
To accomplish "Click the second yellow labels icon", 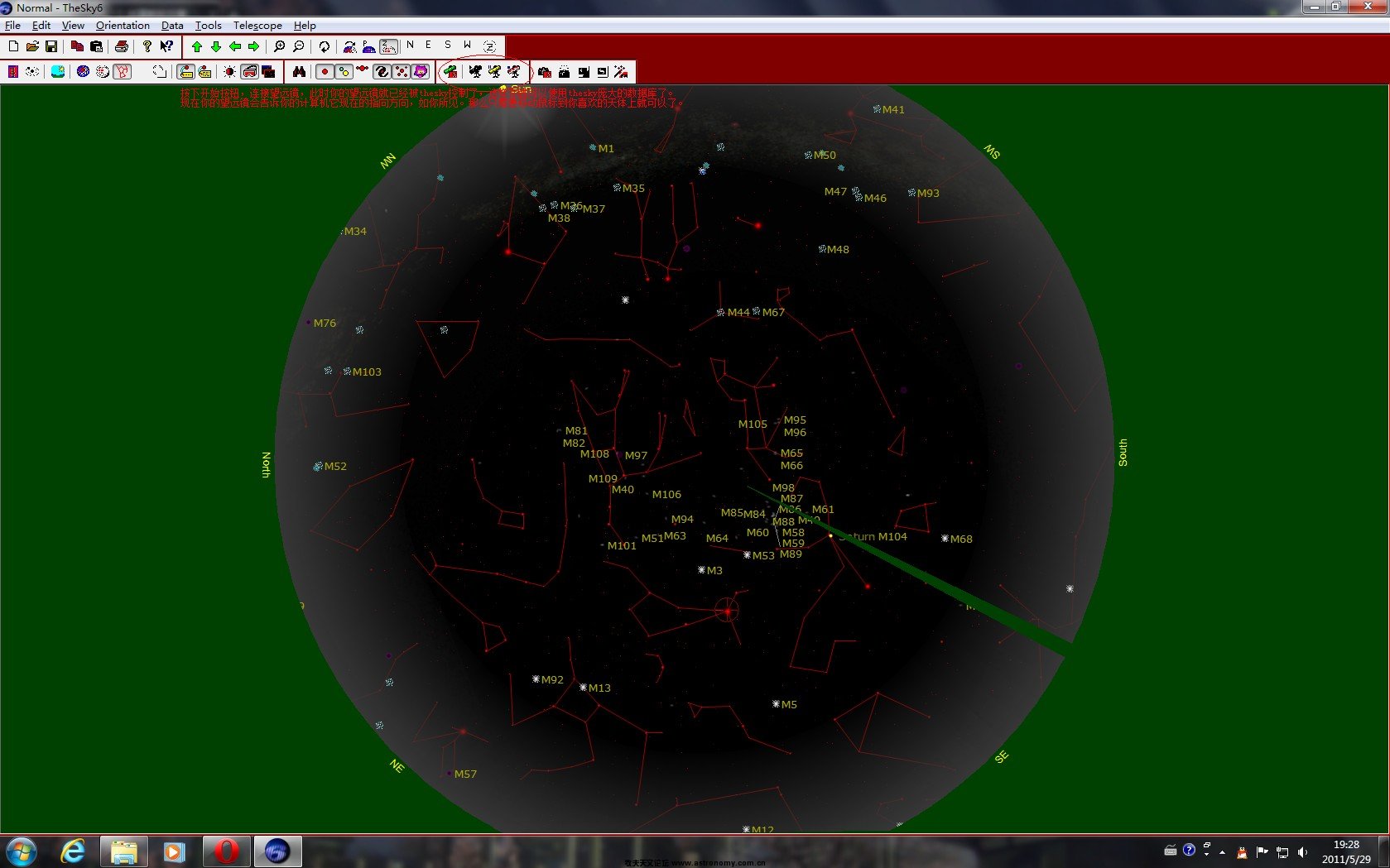I will tap(204, 72).
